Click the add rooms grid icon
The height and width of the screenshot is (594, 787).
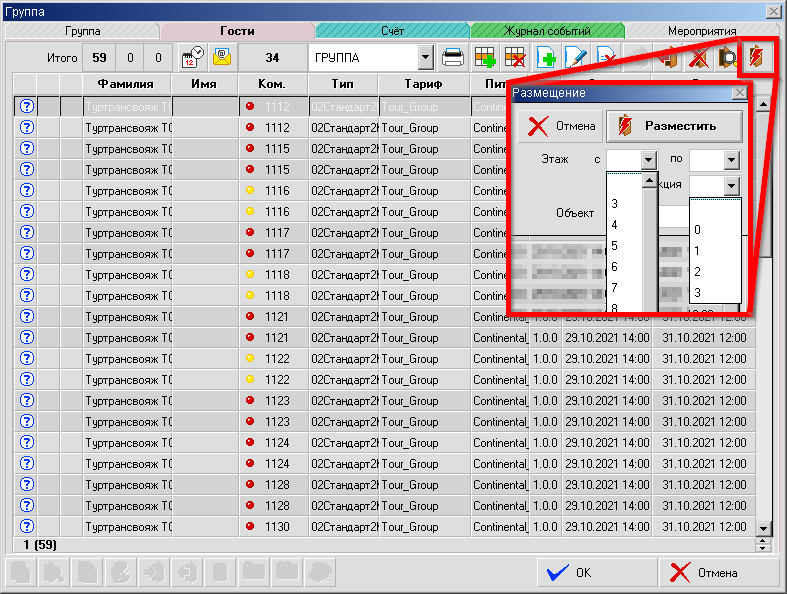point(486,57)
